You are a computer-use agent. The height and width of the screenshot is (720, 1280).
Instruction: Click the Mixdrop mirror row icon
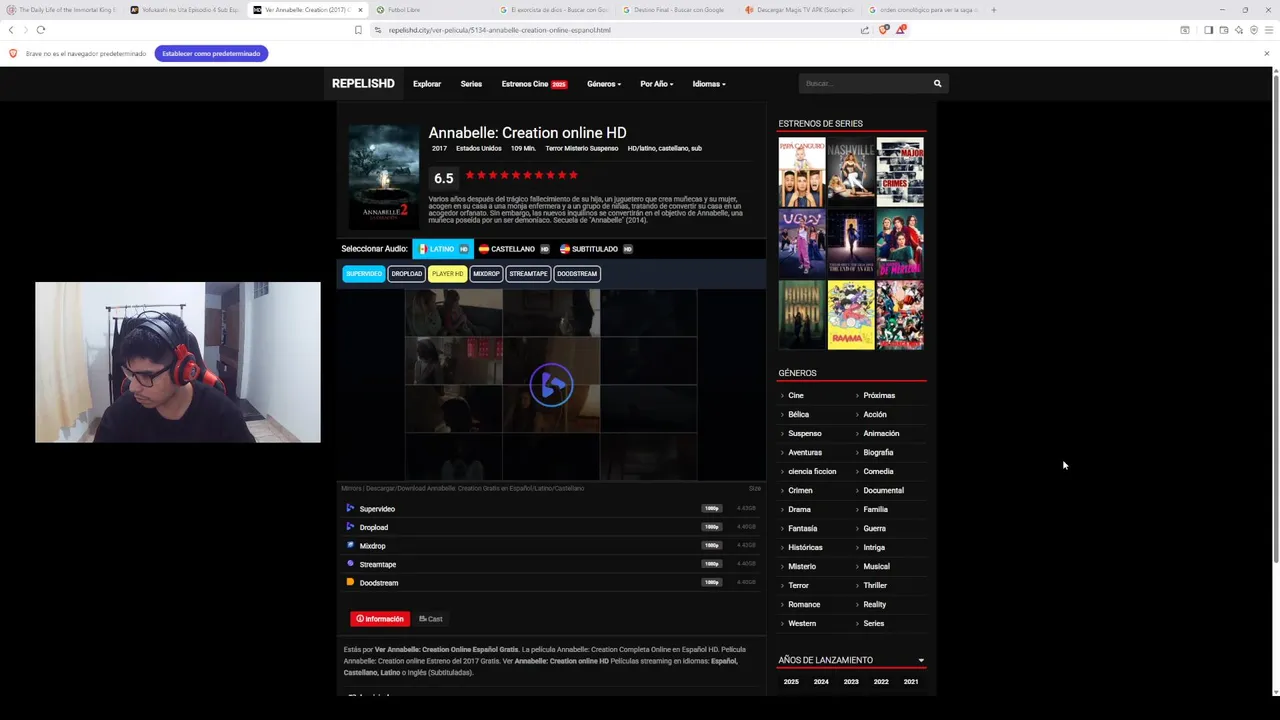pyautogui.click(x=350, y=545)
